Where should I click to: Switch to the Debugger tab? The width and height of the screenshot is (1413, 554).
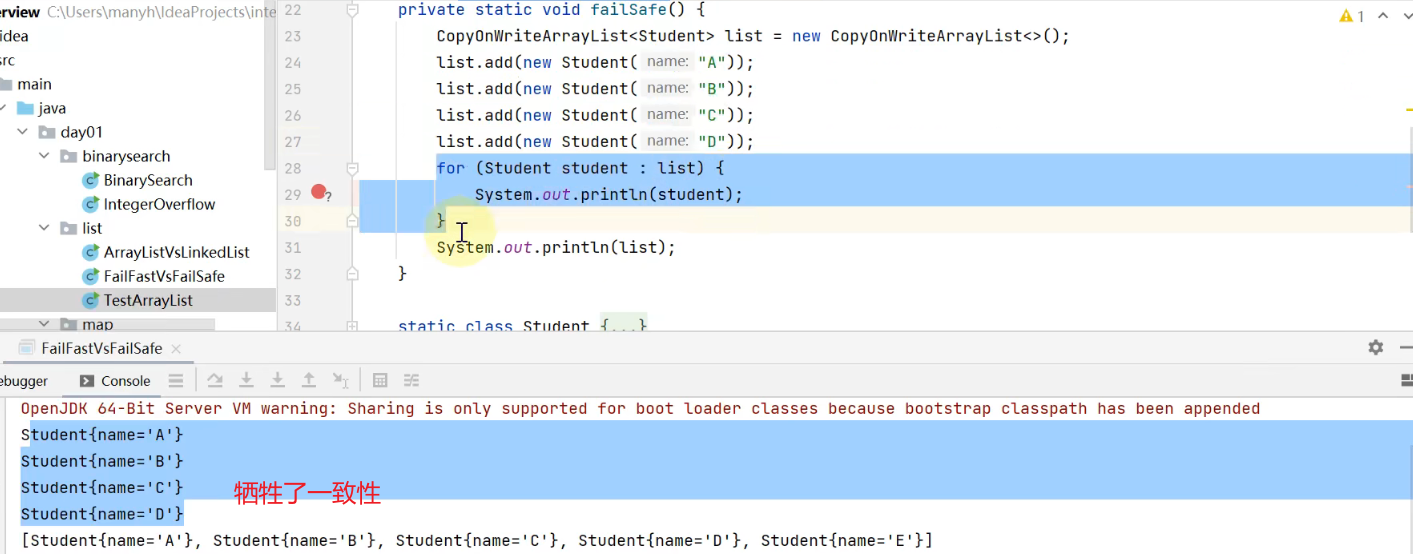tap(22, 380)
